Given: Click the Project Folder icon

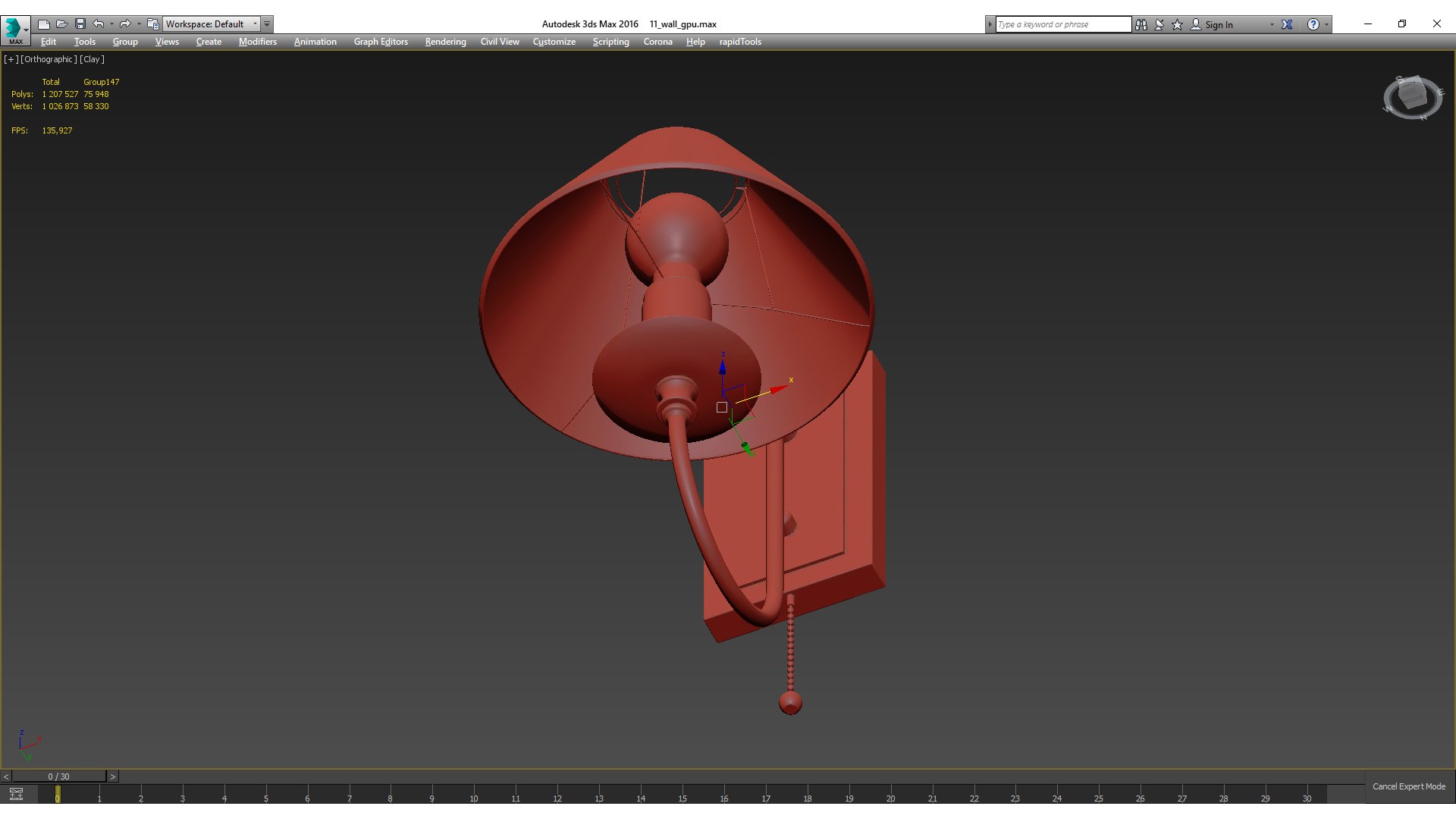Looking at the screenshot, I should point(152,24).
